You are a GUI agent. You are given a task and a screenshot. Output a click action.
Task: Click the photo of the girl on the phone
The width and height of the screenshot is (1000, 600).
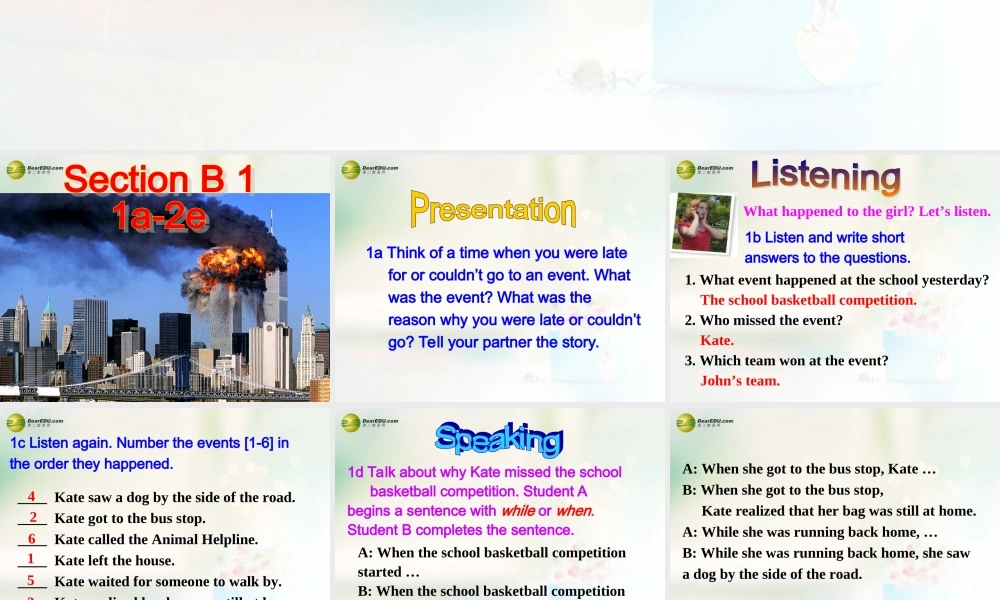[703, 222]
